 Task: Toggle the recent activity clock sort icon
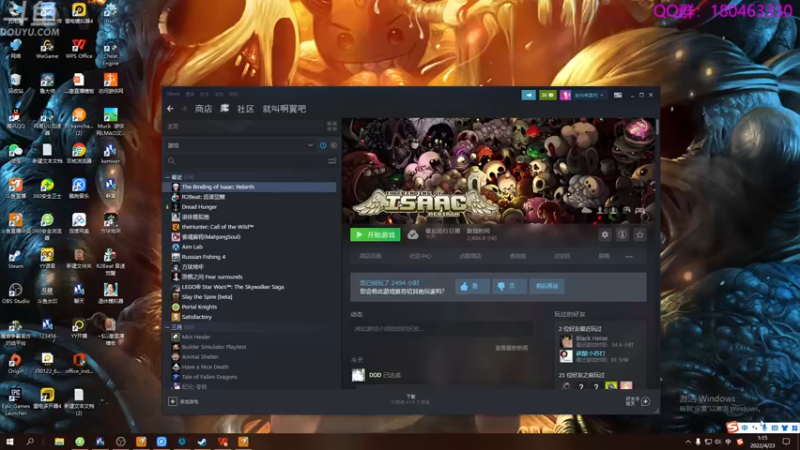click(x=323, y=145)
